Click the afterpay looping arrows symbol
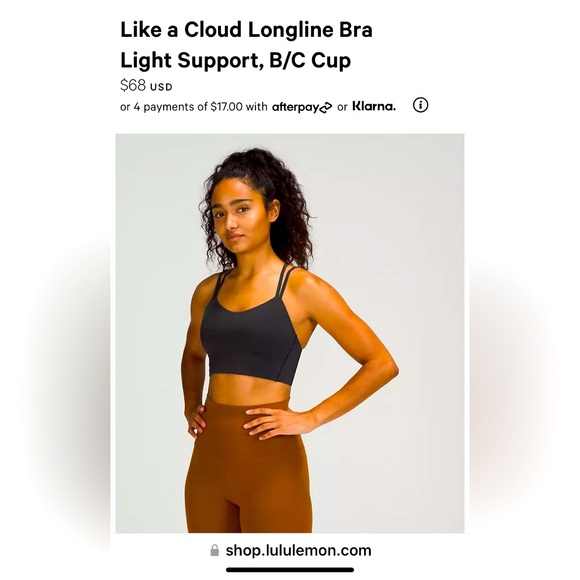 (x=325, y=108)
